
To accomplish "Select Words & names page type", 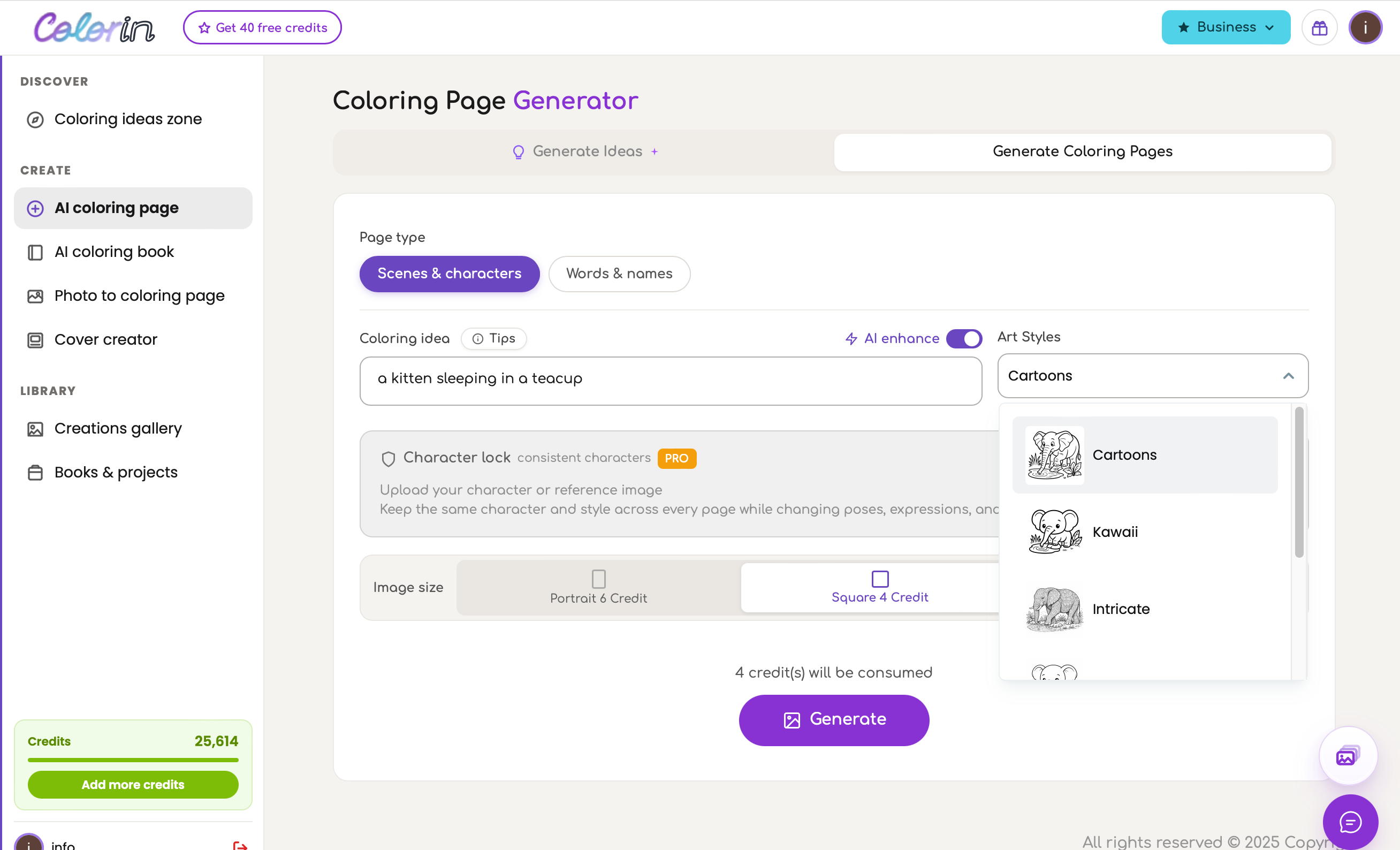I will (619, 274).
